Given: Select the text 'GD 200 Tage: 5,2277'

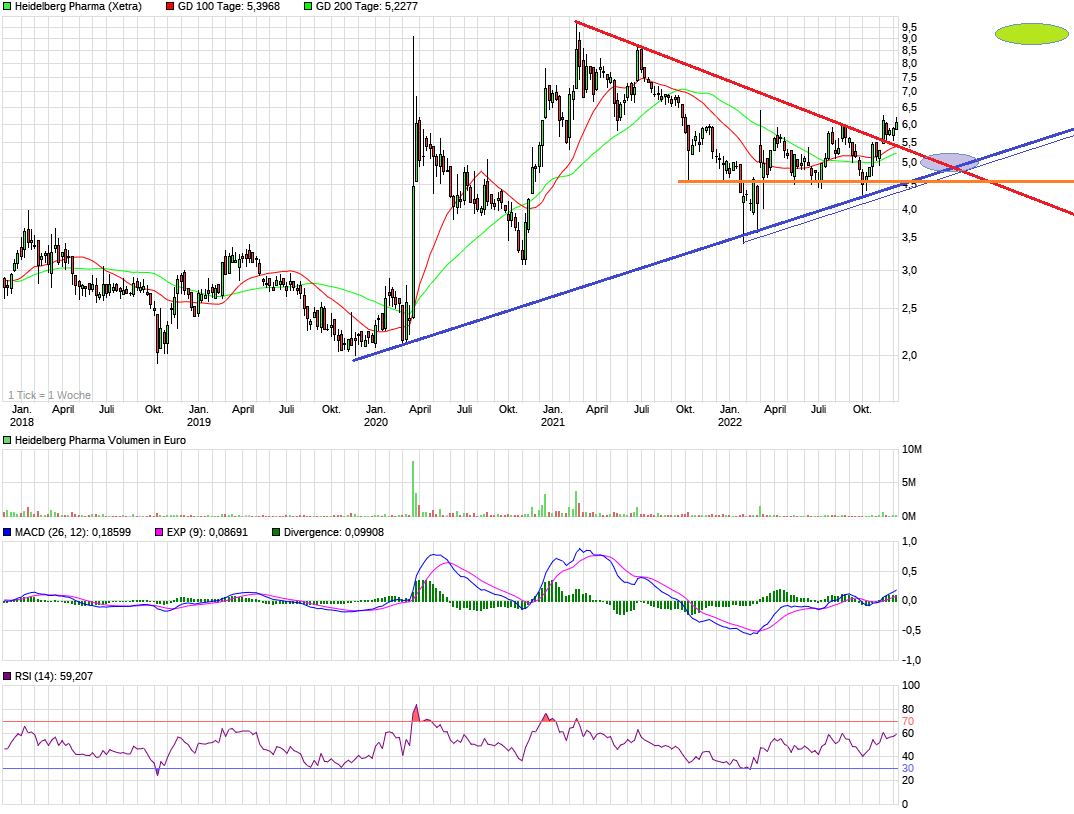Looking at the screenshot, I should pos(366,6).
